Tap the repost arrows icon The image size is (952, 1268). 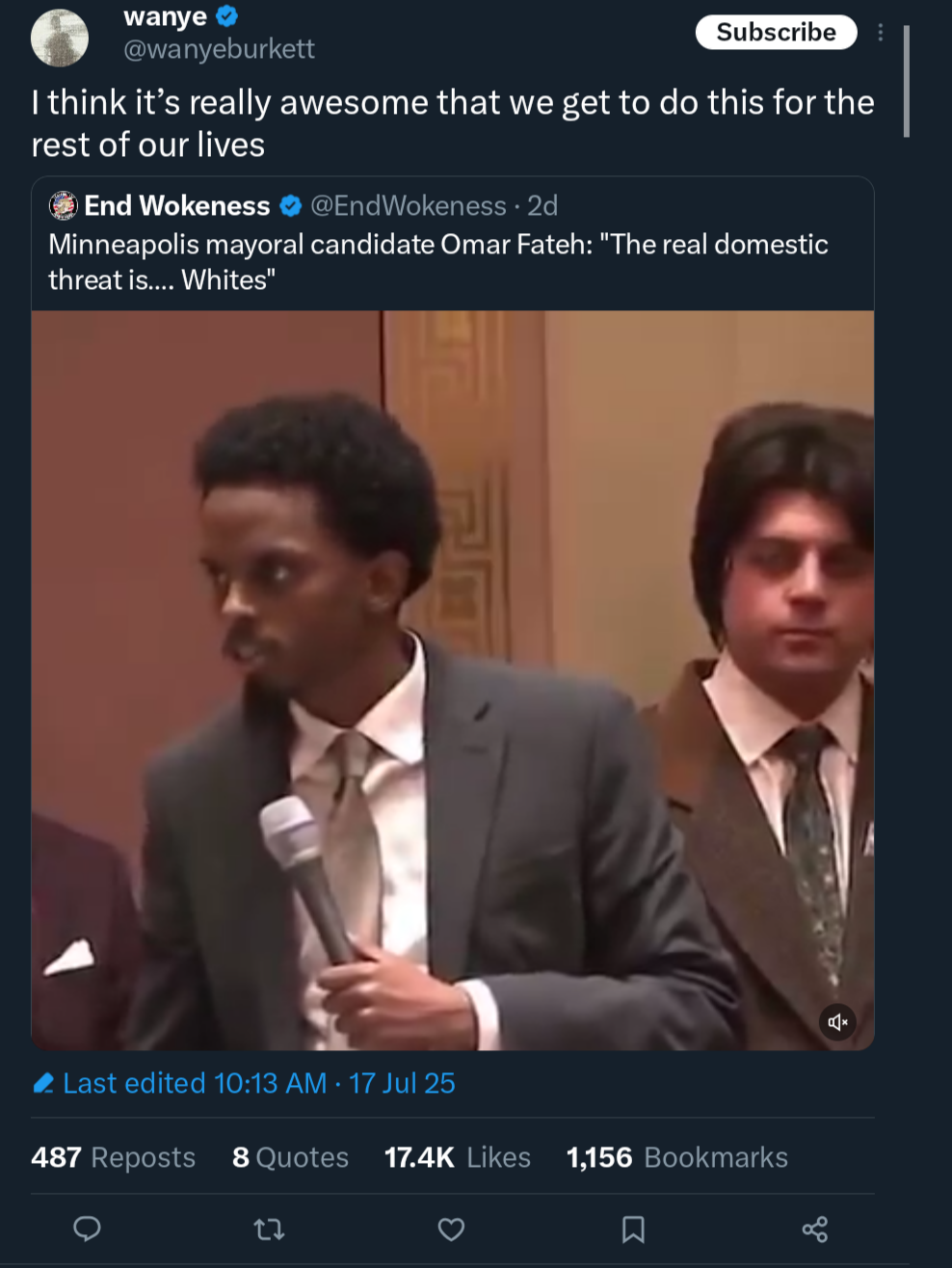(269, 1229)
